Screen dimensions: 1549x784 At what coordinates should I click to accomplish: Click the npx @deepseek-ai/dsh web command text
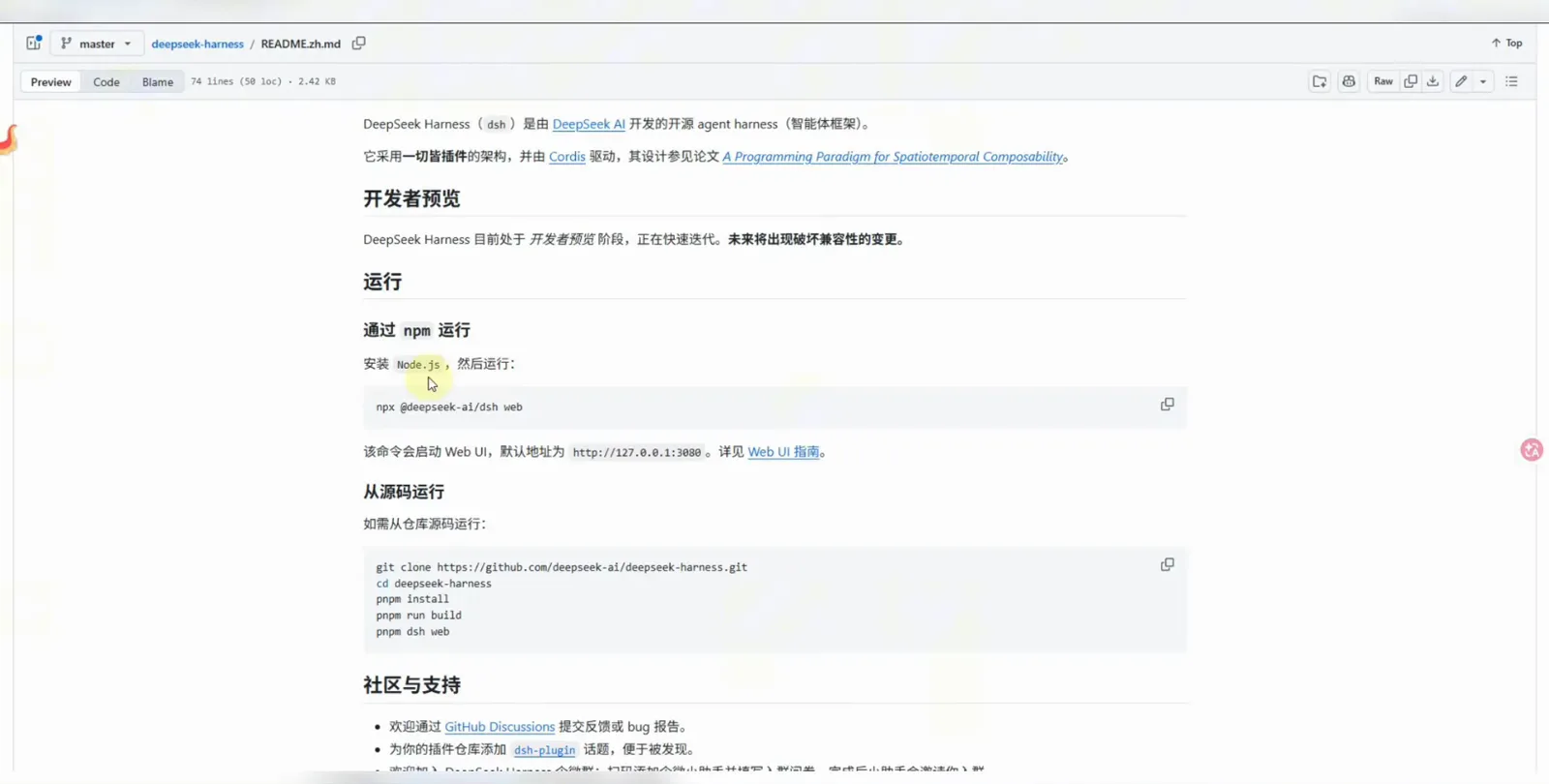click(x=449, y=407)
